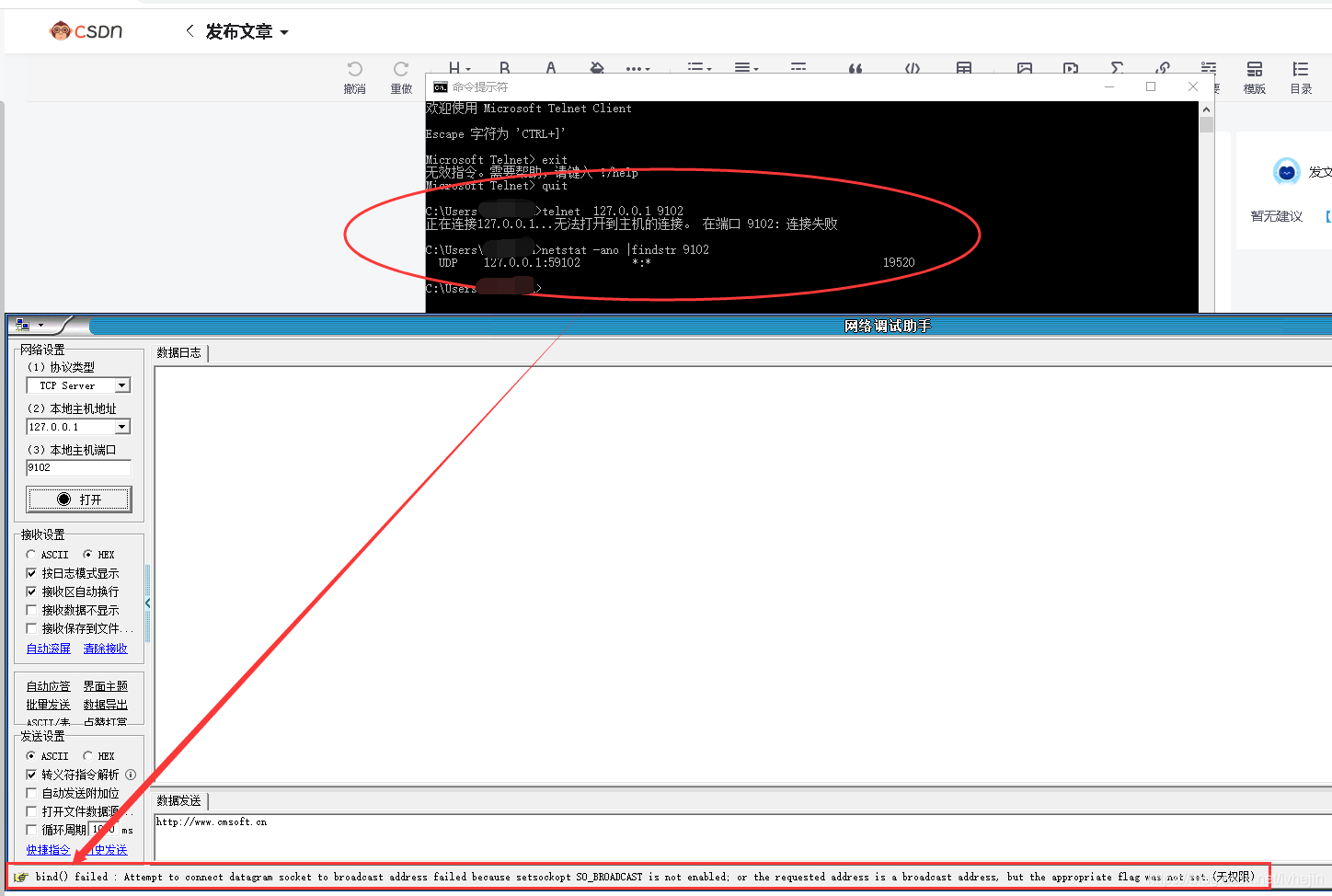Toggle the 按日志模式显示 checkbox

pyautogui.click(x=31, y=573)
